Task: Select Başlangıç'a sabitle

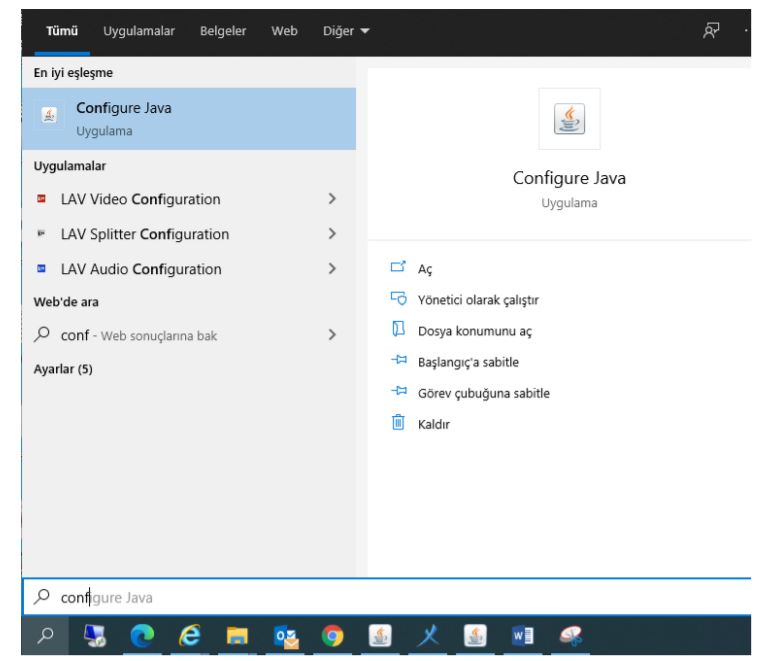Action: tap(468, 362)
